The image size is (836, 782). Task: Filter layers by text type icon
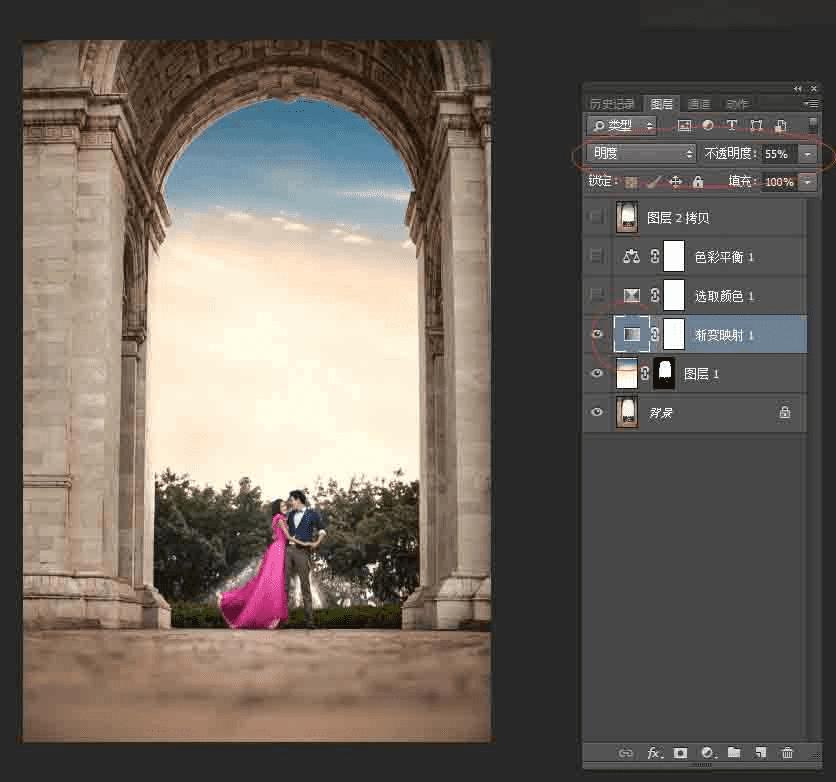pyautogui.click(x=732, y=126)
